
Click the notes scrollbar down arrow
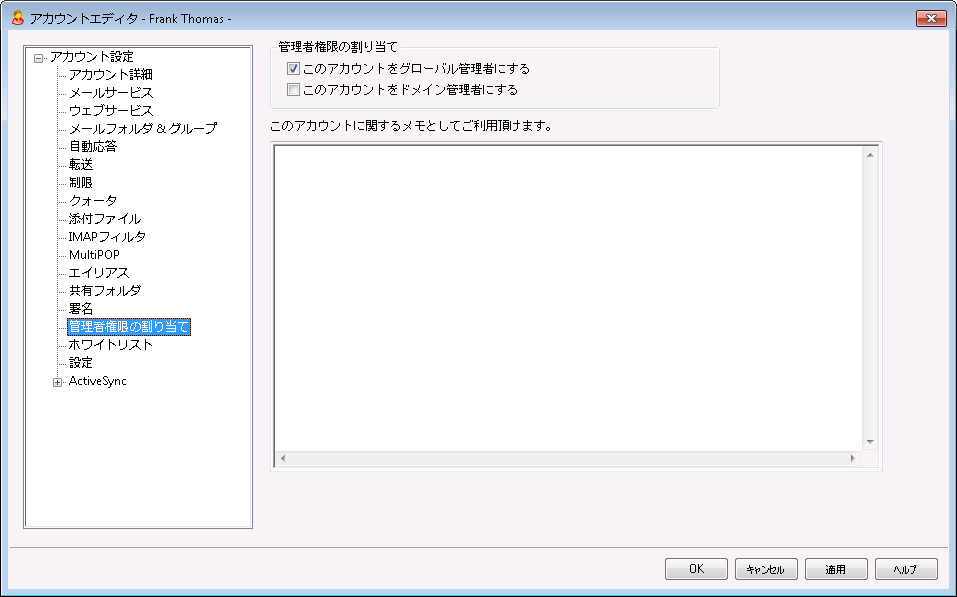tap(869, 441)
